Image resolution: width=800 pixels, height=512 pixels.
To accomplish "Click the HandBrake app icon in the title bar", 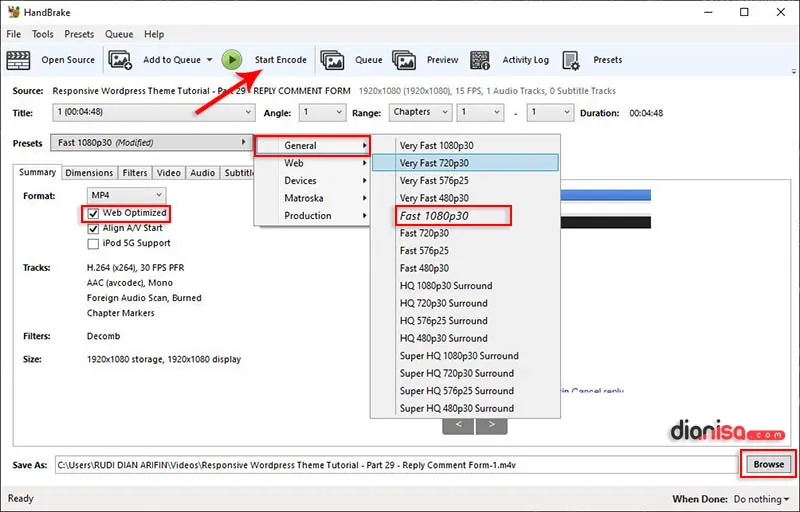I will click(x=14, y=12).
